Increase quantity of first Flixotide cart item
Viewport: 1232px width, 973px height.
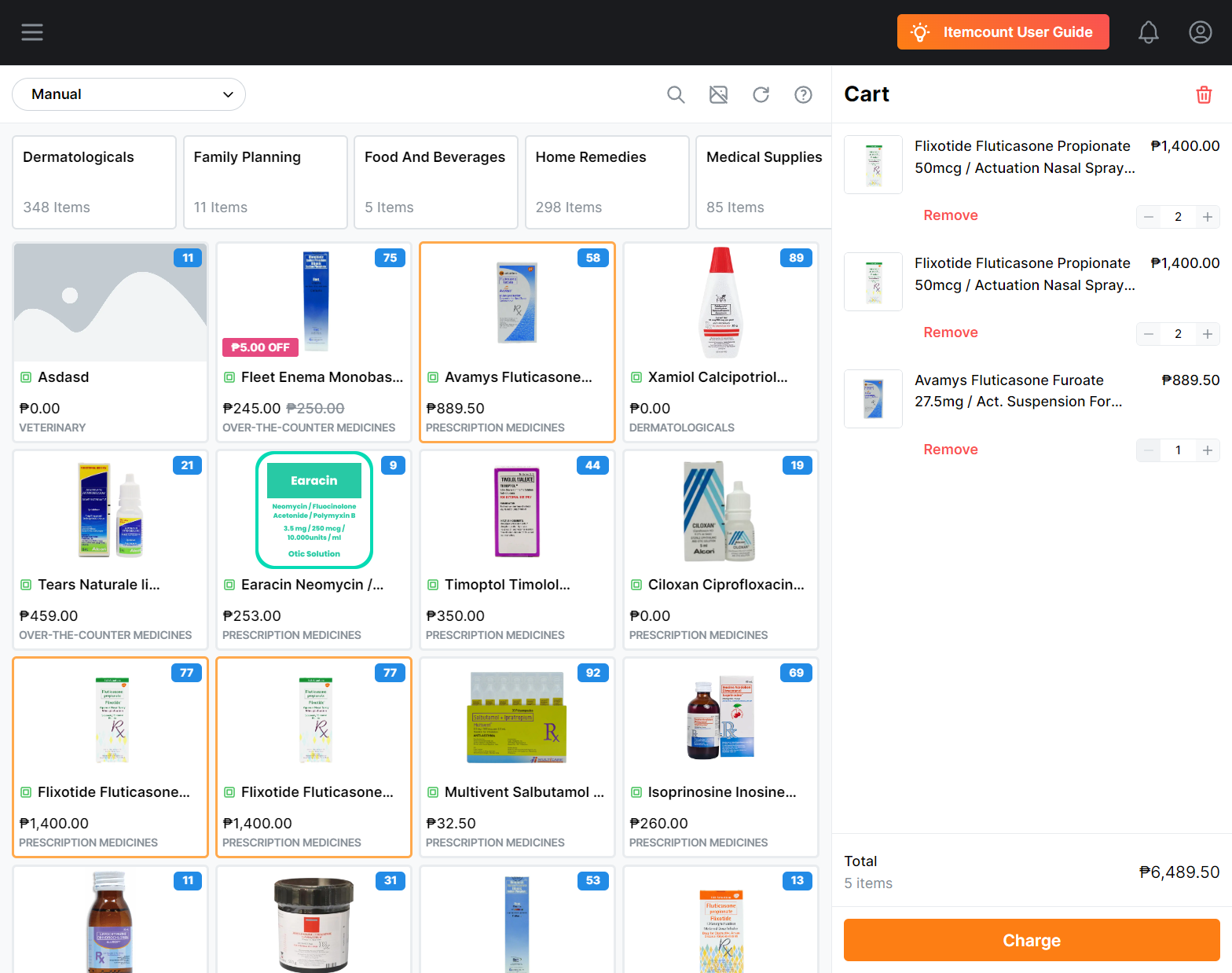pyautogui.click(x=1208, y=217)
